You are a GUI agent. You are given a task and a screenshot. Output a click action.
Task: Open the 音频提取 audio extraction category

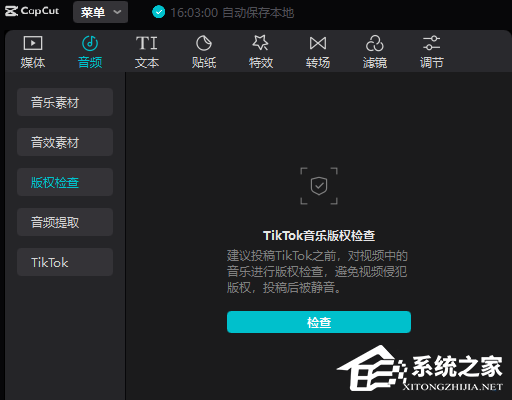pos(65,222)
